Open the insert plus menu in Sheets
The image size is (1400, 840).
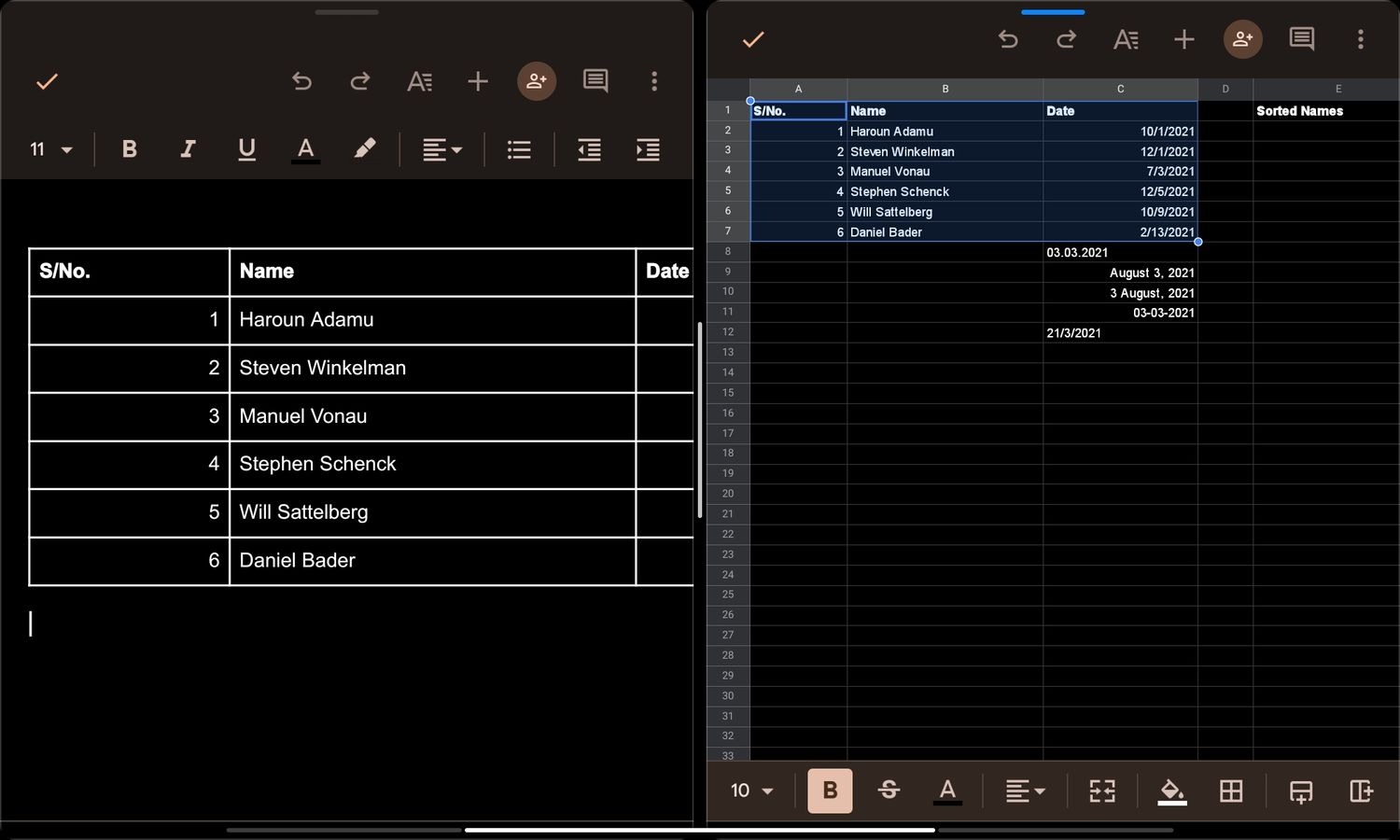[x=1184, y=39]
